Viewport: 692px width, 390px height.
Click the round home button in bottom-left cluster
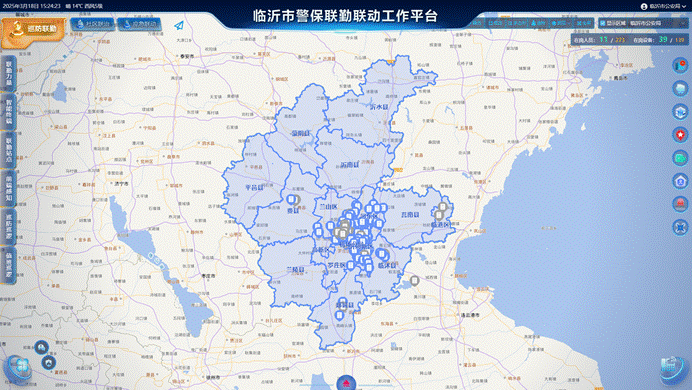click(x=49, y=363)
